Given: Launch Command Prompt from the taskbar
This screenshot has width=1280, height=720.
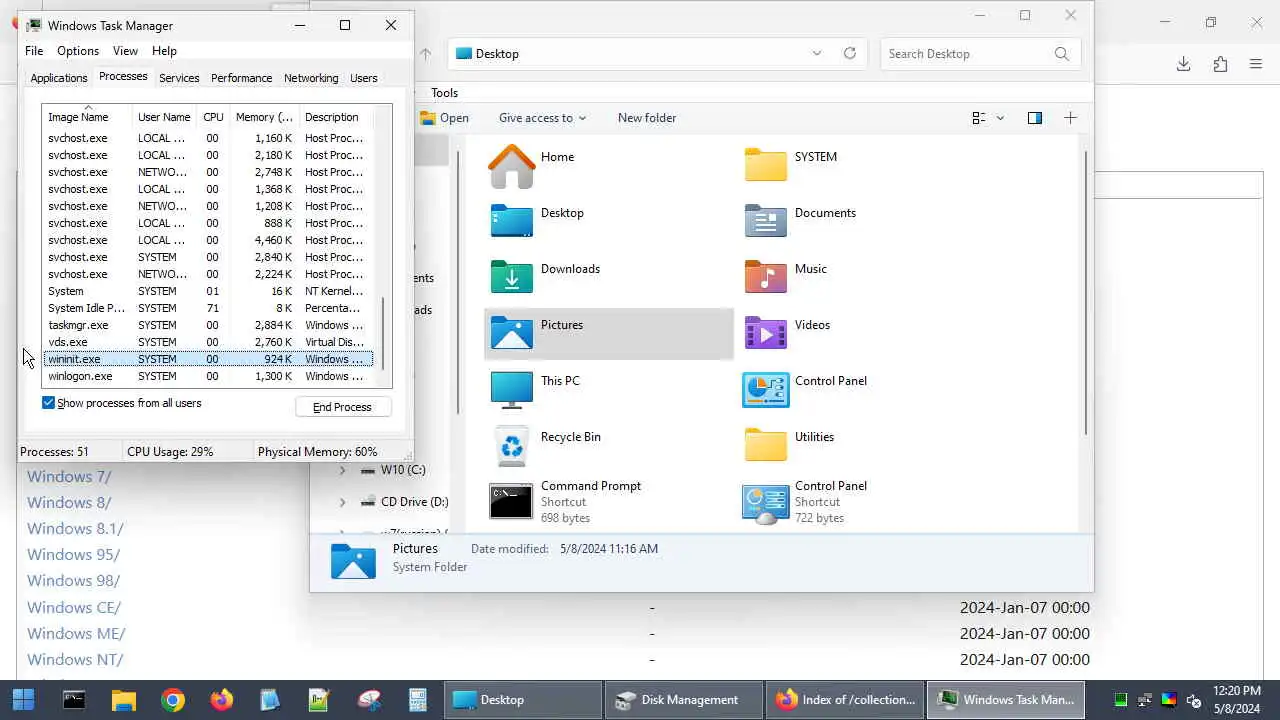Looking at the screenshot, I should tap(74, 700).
